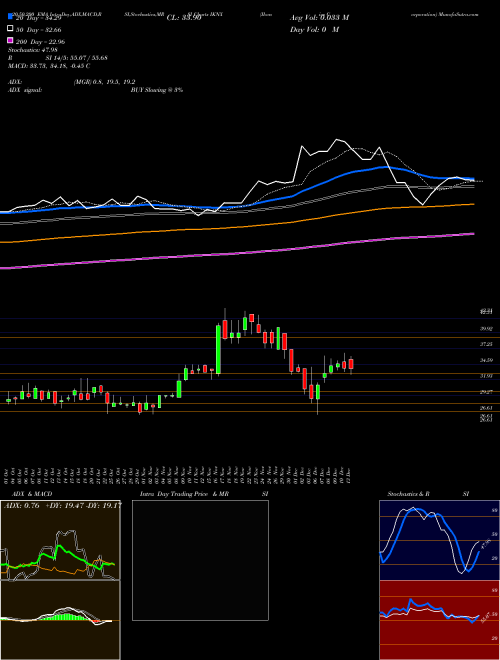Click the MunafaSutra.com site label

tap(459, 14)
